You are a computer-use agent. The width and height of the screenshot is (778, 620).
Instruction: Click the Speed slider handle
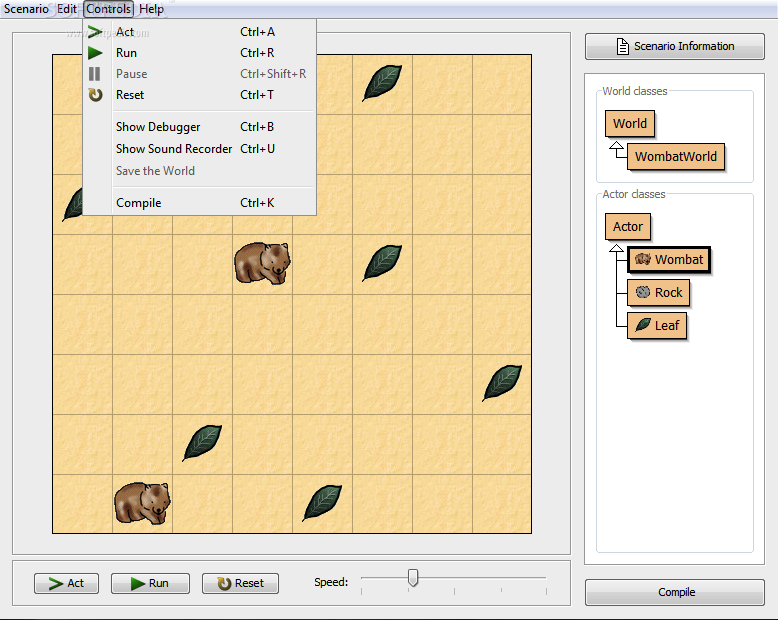point(413,578)
